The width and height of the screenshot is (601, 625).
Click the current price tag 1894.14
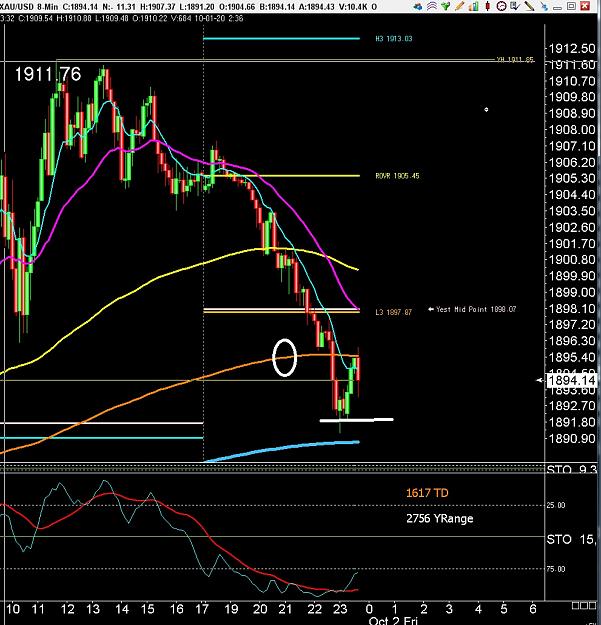pyautogui.click(x=572, y=381)
